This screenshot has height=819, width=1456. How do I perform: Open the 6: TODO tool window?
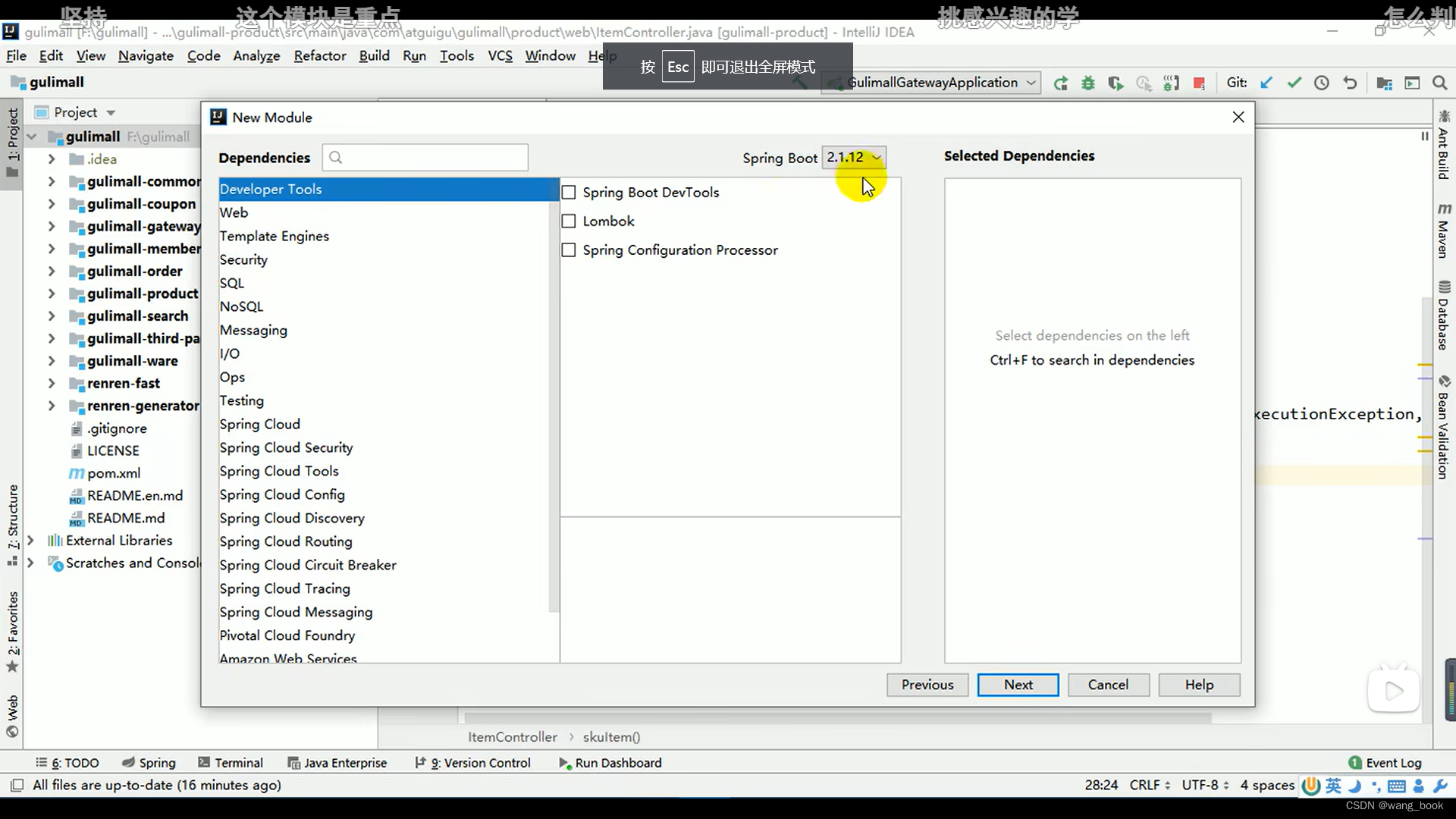(67, 763)
